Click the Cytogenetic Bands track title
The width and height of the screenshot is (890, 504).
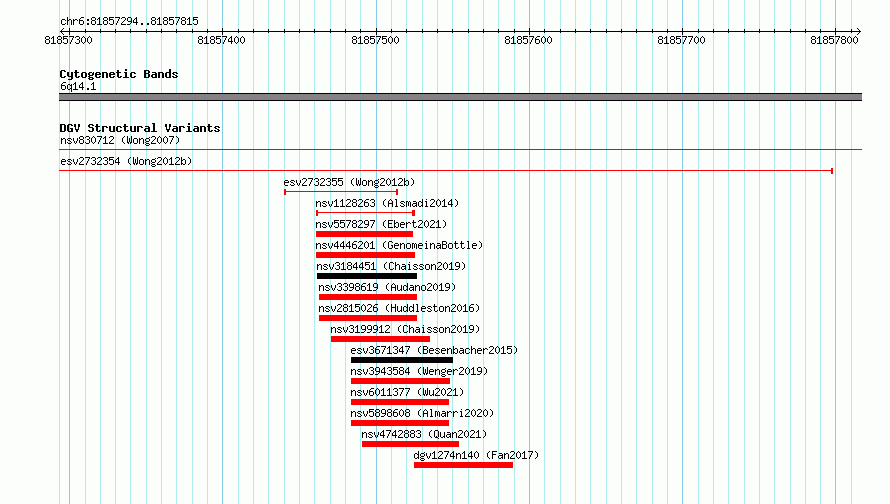(x=119, y=74)
